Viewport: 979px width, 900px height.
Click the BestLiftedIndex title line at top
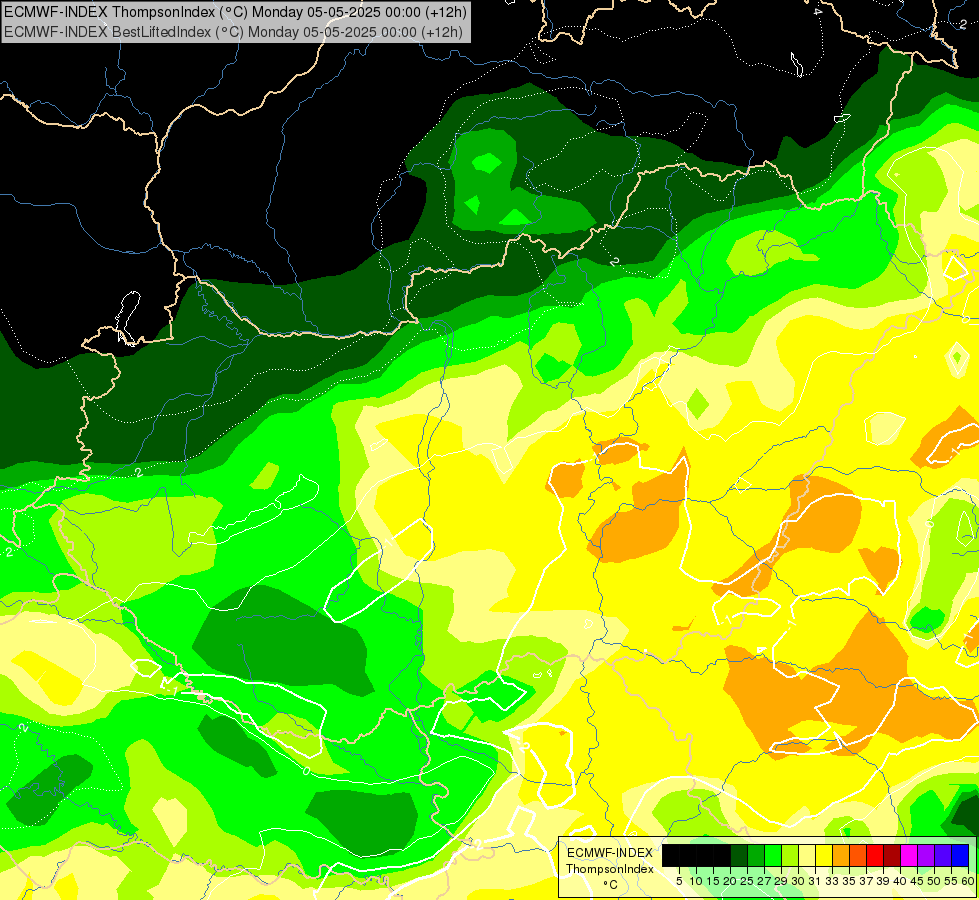tap(233, 32)
